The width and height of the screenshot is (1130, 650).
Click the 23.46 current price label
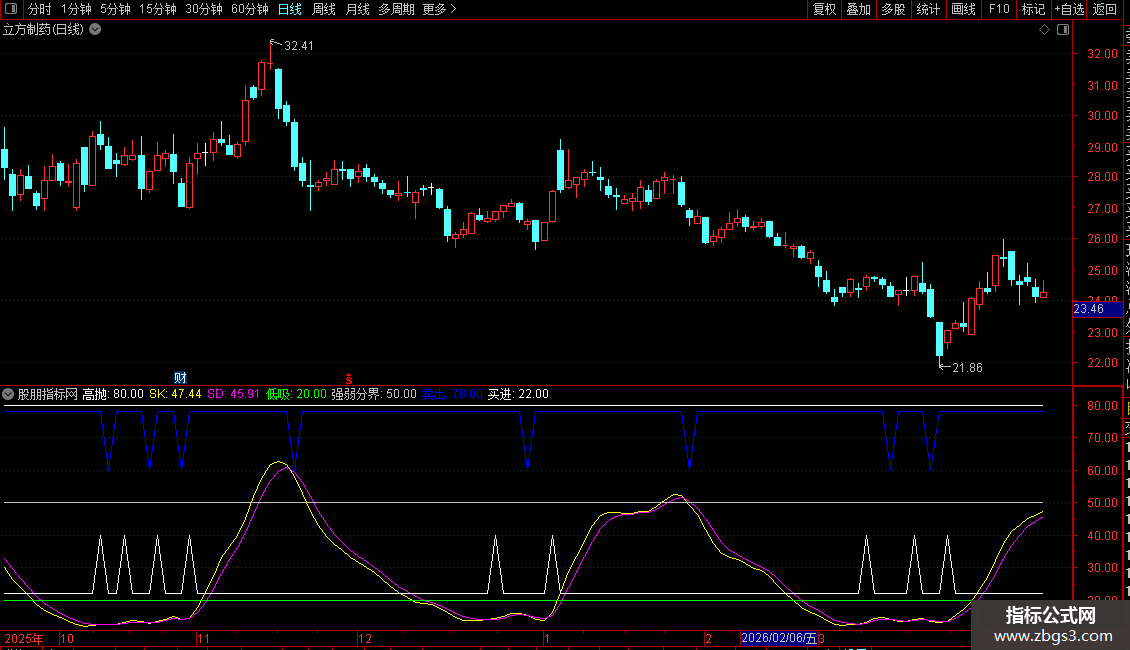tap(1088, 309)
